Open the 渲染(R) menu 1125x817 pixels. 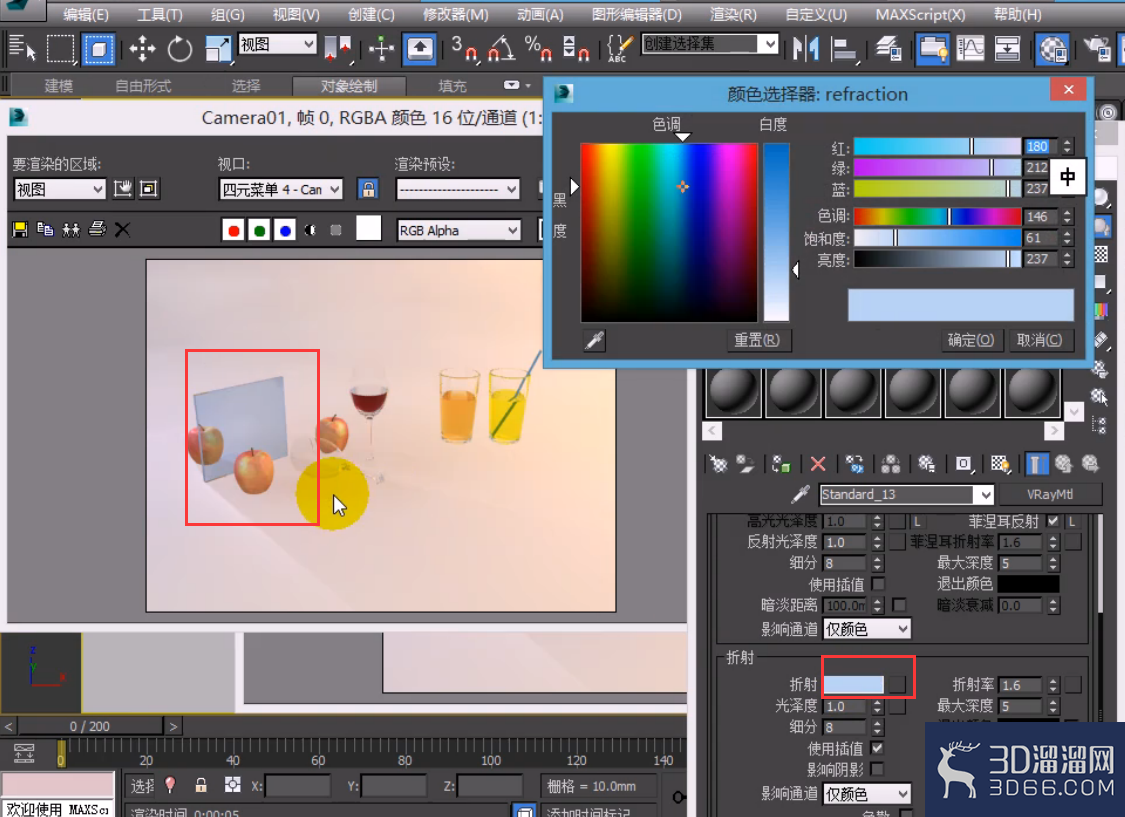coord(733,14)
